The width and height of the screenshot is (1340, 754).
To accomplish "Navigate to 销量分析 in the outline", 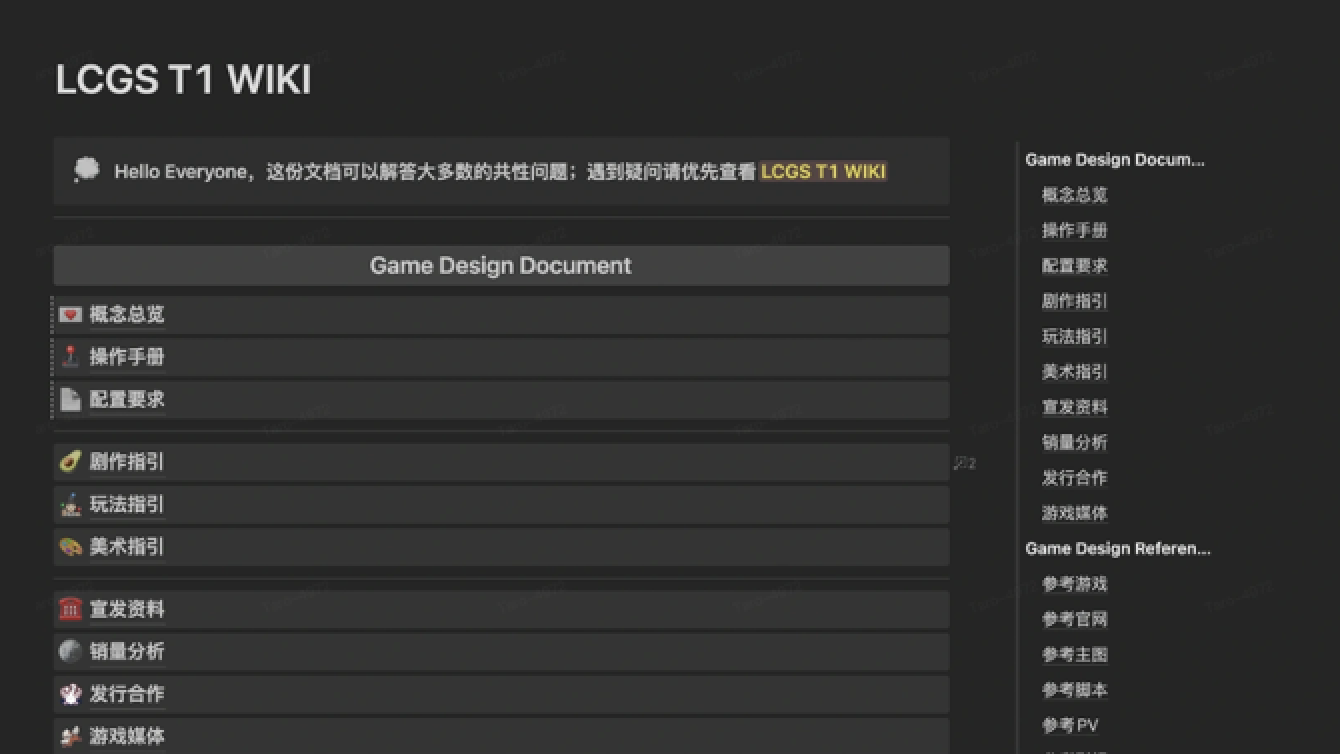I will coord(1074,442).
